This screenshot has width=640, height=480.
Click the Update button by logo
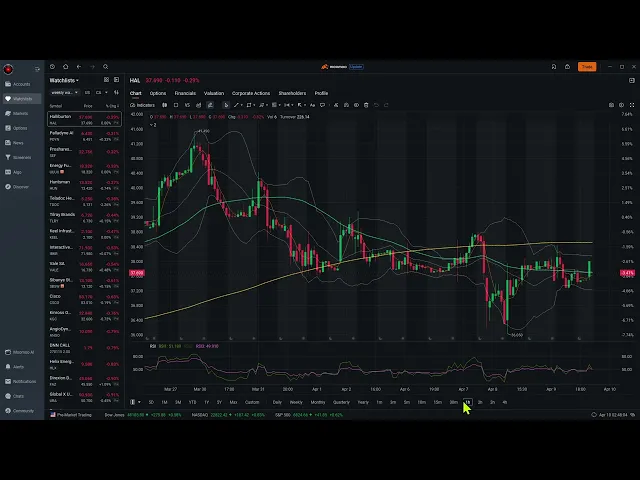pos(356,67)
